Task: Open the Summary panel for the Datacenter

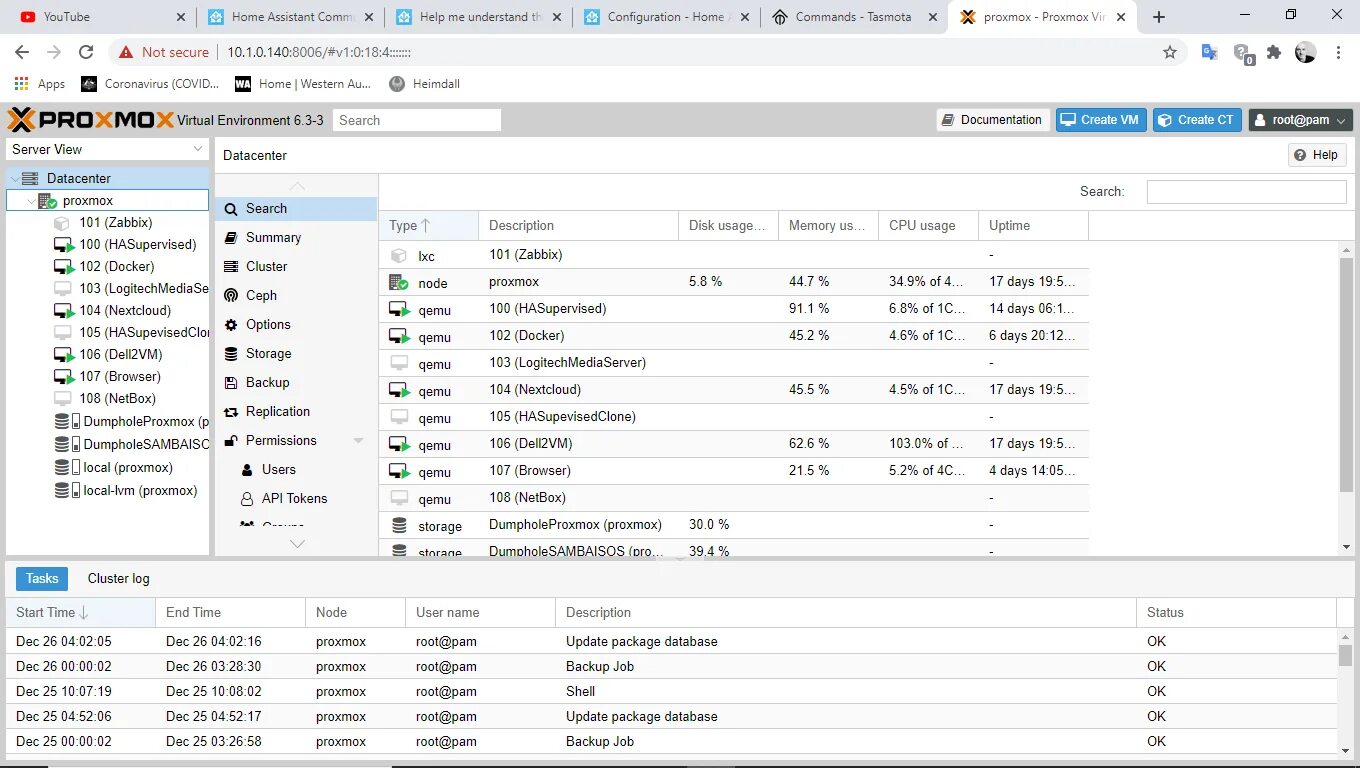Action: 274,237
